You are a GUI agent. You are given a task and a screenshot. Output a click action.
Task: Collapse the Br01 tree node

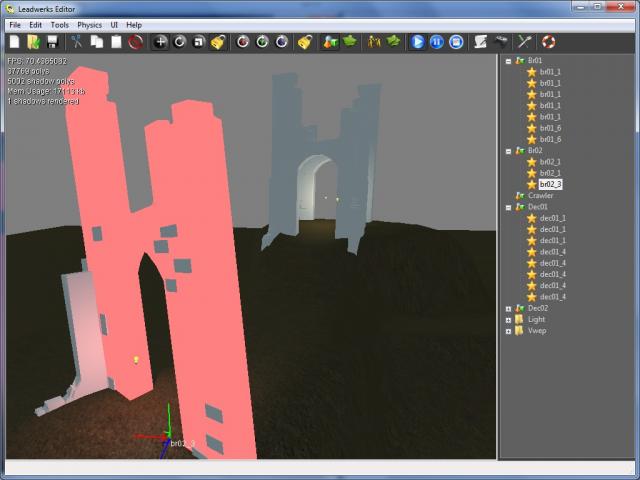(x=508, y=60)
